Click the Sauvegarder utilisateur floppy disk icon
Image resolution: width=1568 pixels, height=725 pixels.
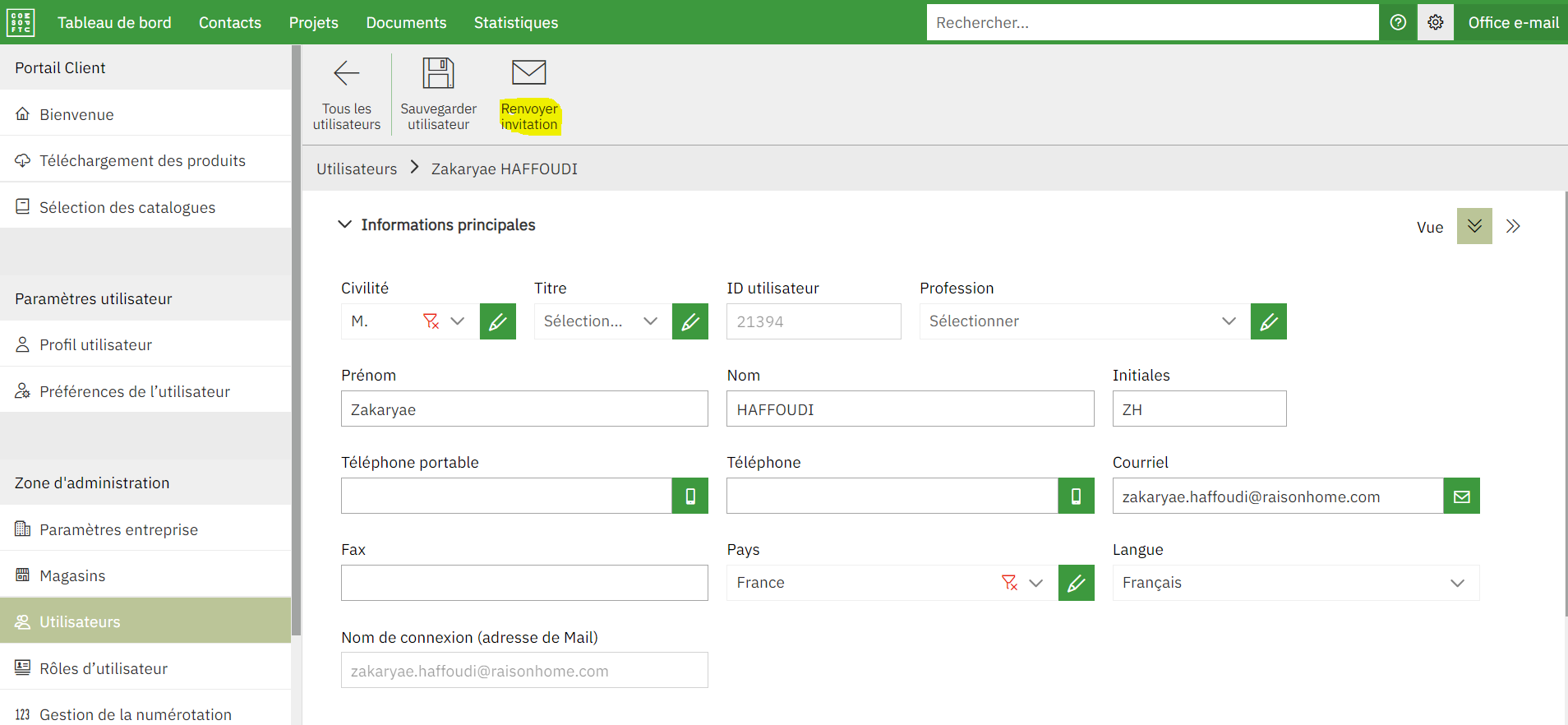click(x=438, y=73)
